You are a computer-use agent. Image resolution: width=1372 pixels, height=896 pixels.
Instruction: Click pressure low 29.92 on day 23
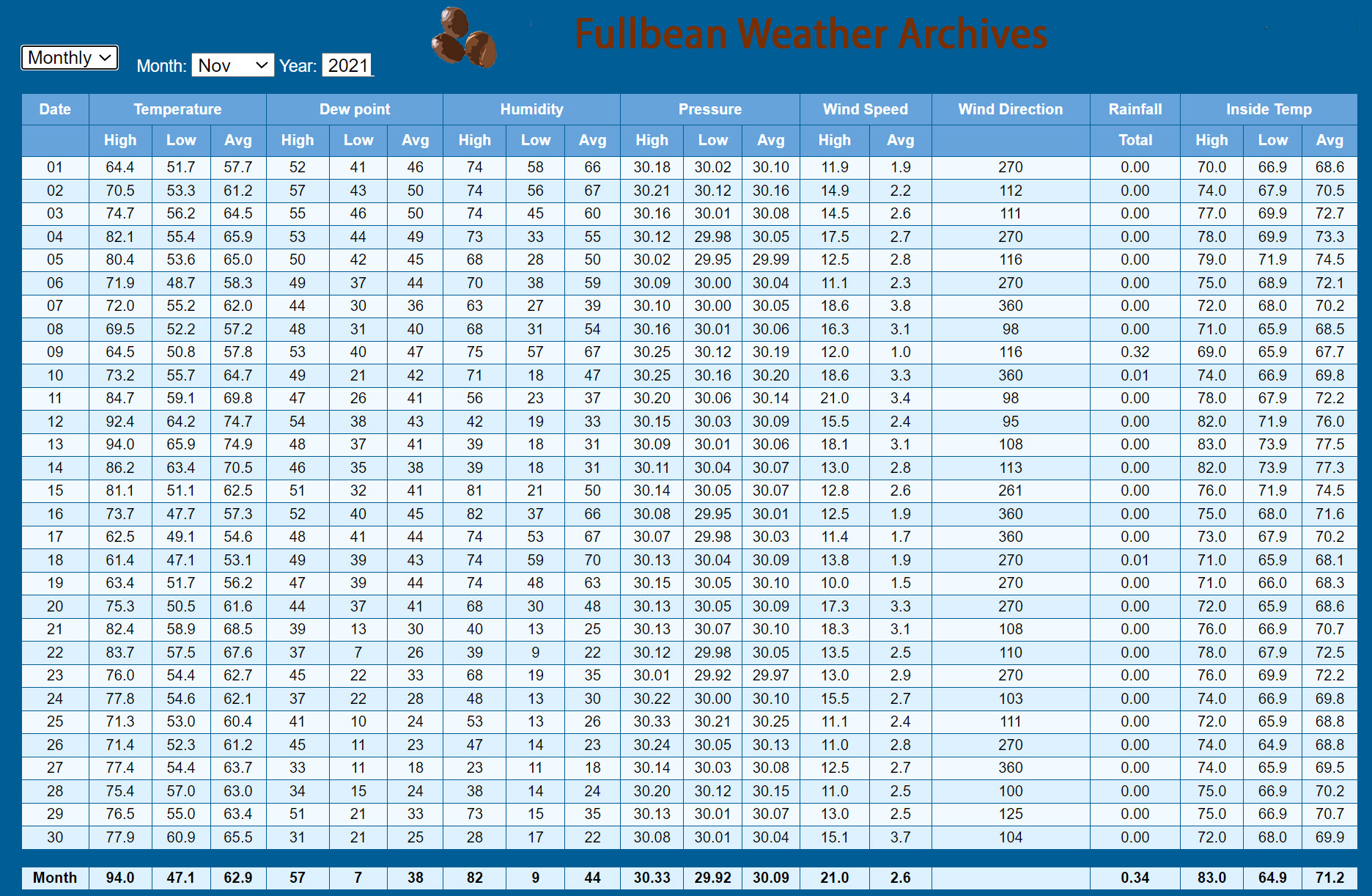pyautogui.click(x=712, y=675)
